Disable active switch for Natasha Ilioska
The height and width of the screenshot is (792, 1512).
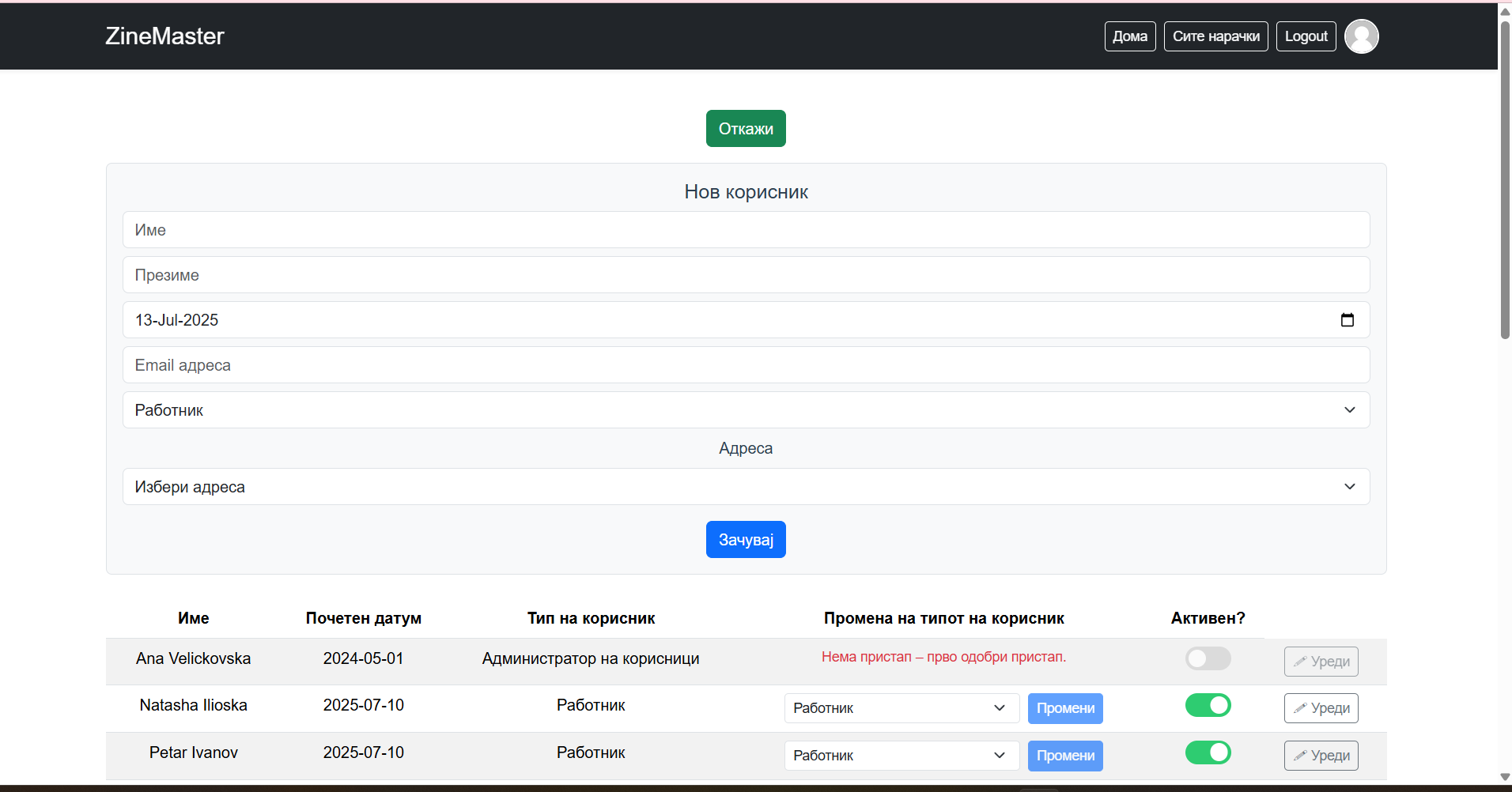1208,705
